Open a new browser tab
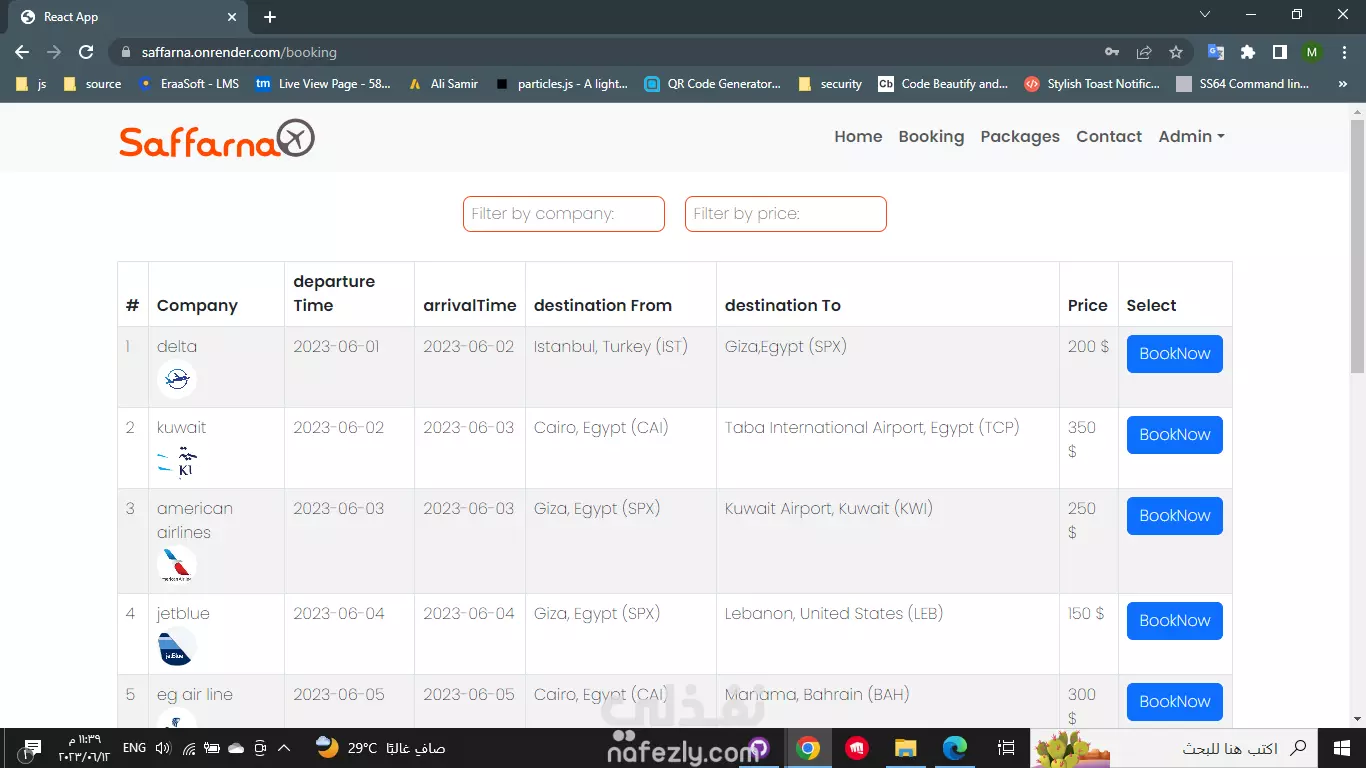The width and height of the screenshot is (1366, 768). 270,17
